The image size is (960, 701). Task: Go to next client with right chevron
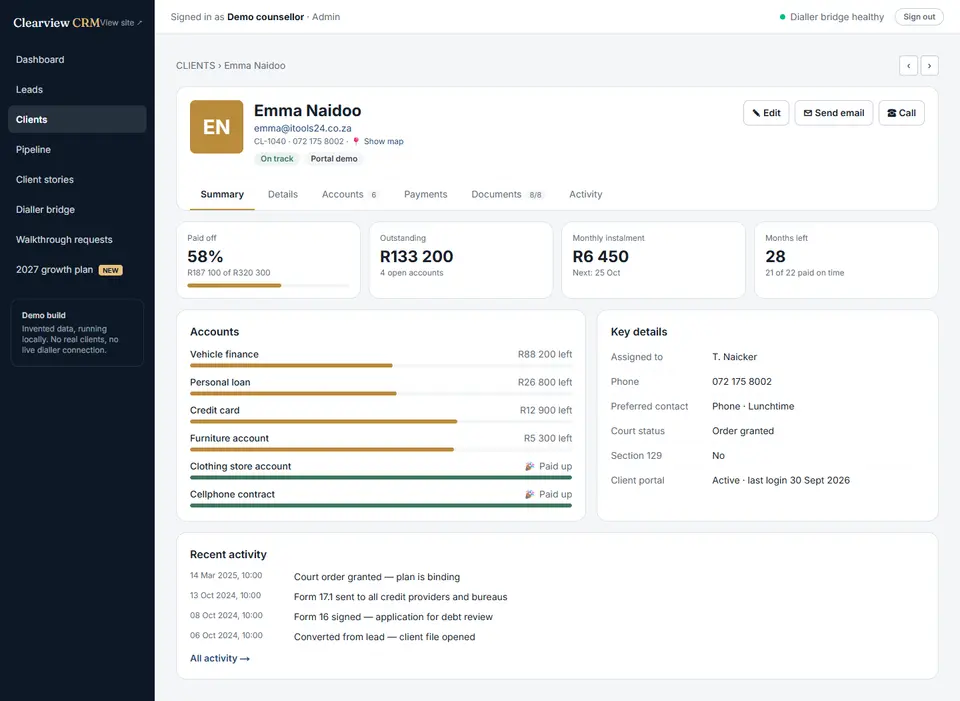point(929,66)
